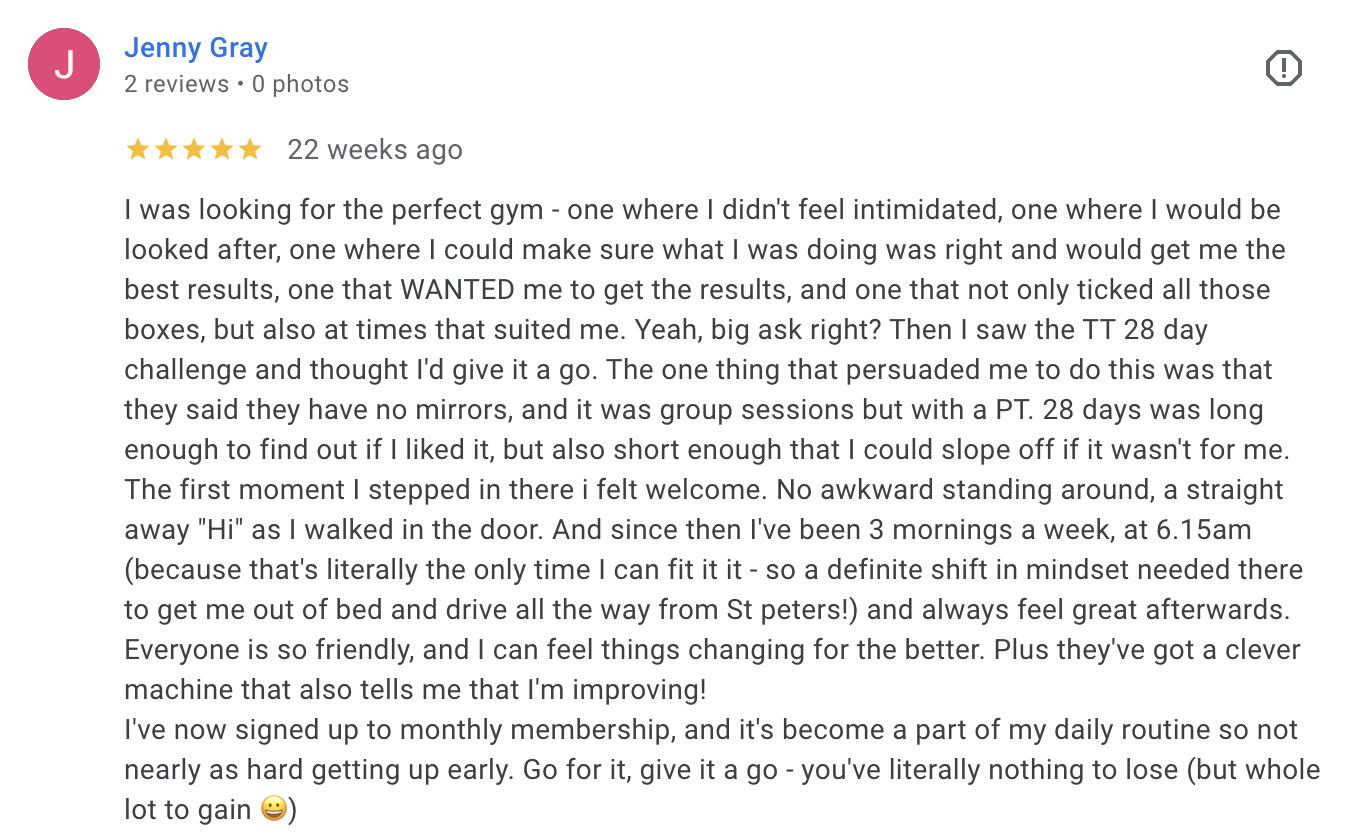This screenshot has width=1358, height=836.
Task: Click the pink J profile avatar
Action: pyautogui.click(x=64, y=64)
